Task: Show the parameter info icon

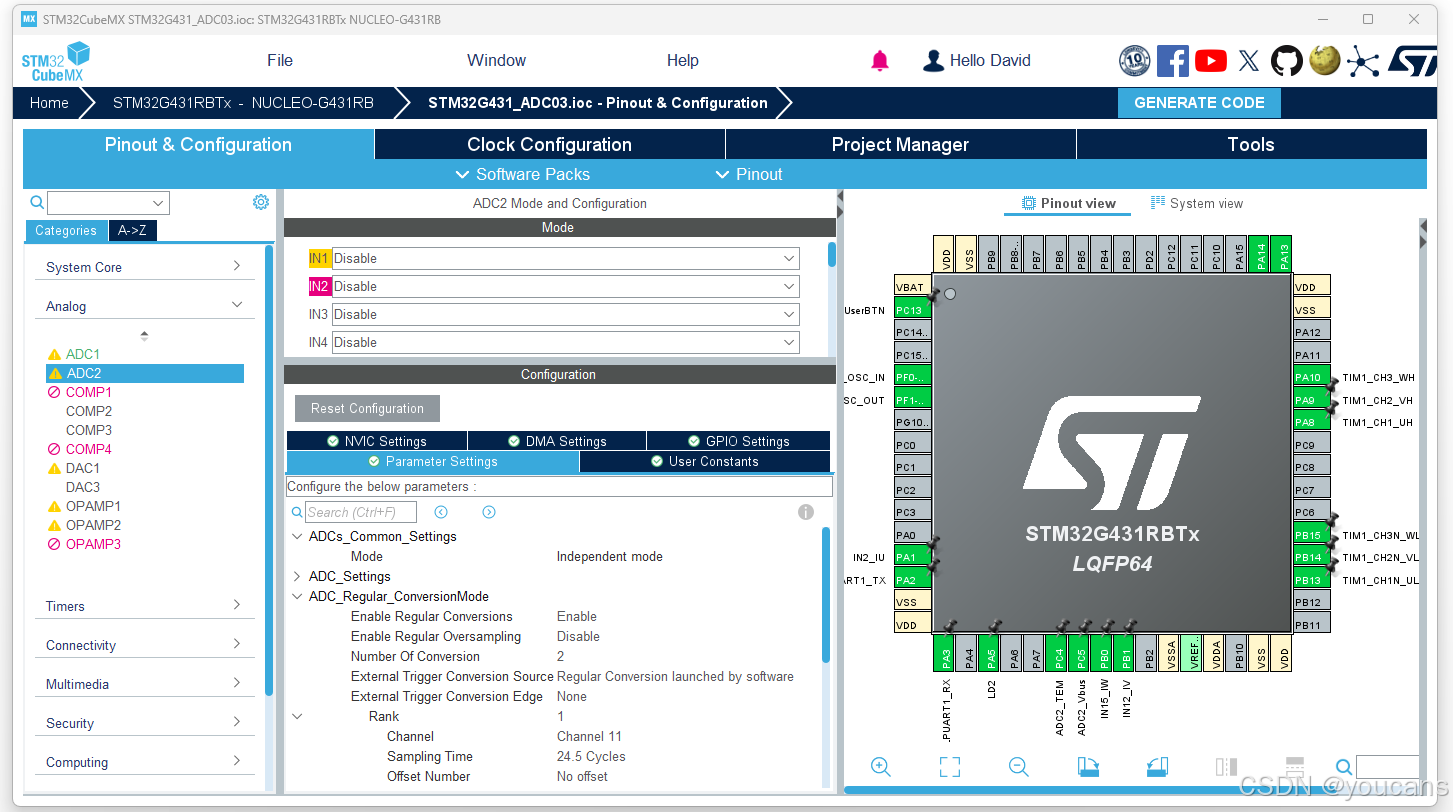Action: tap(806, 512)
